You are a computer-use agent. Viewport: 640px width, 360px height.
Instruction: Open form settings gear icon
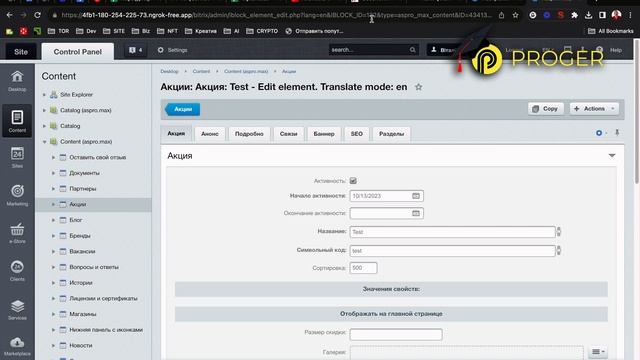coord(599,133)
